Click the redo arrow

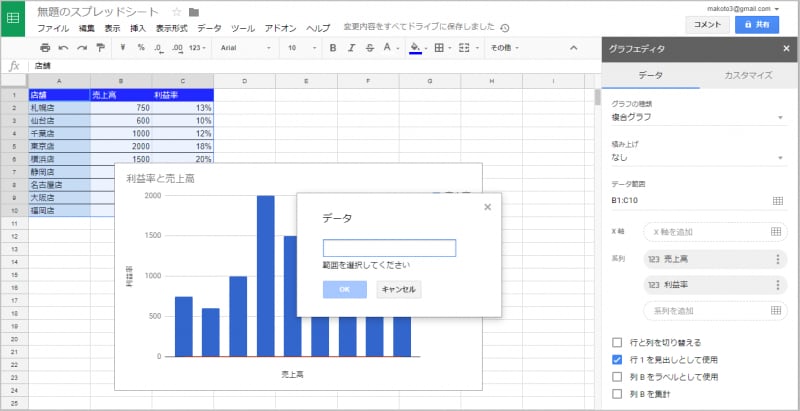[x=82, y=48]
